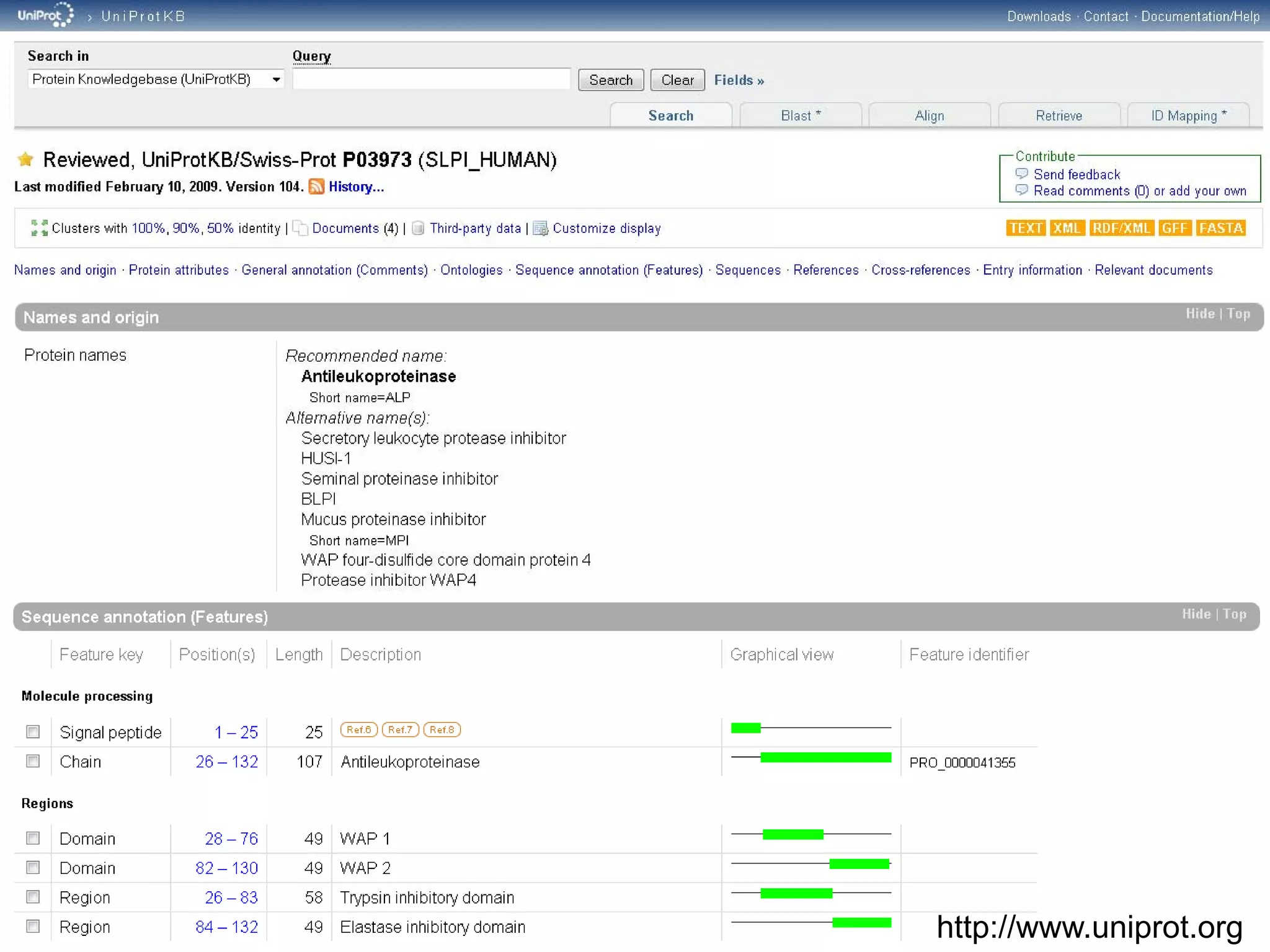Tick the Signal peptide checkbox
The width and height of the screenshot is (1270, 952).
click(33, 731)
